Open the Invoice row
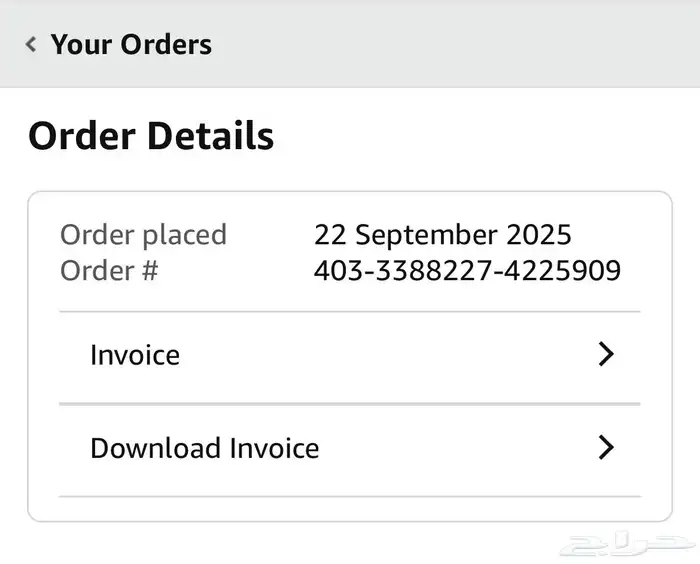The width and height of the screenshot is (700, 564). point(135,355)
